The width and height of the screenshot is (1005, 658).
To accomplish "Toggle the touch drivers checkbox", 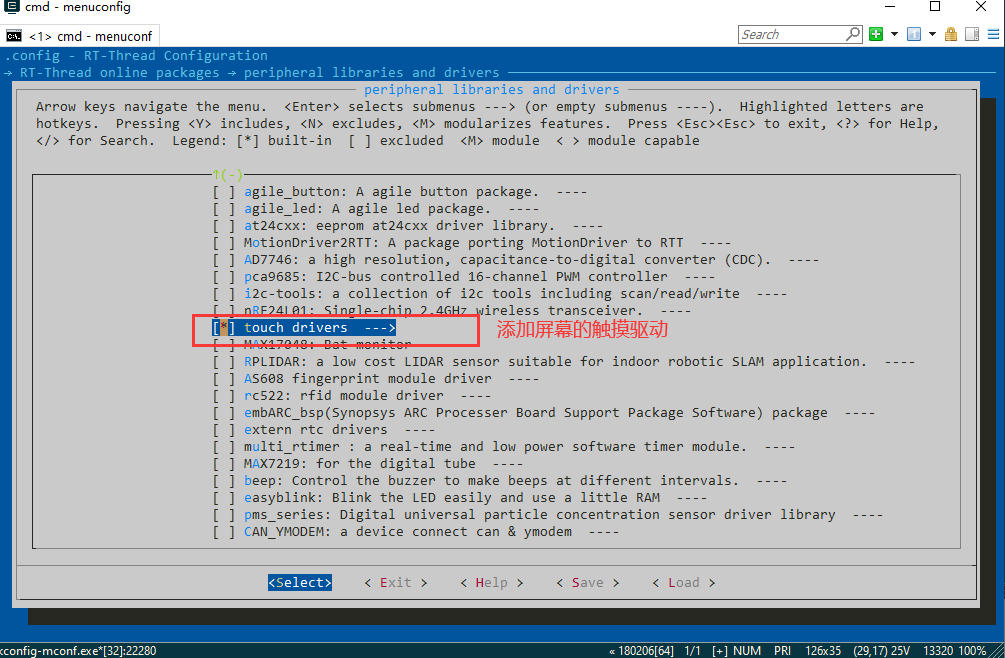I will (x=221, y=327).
